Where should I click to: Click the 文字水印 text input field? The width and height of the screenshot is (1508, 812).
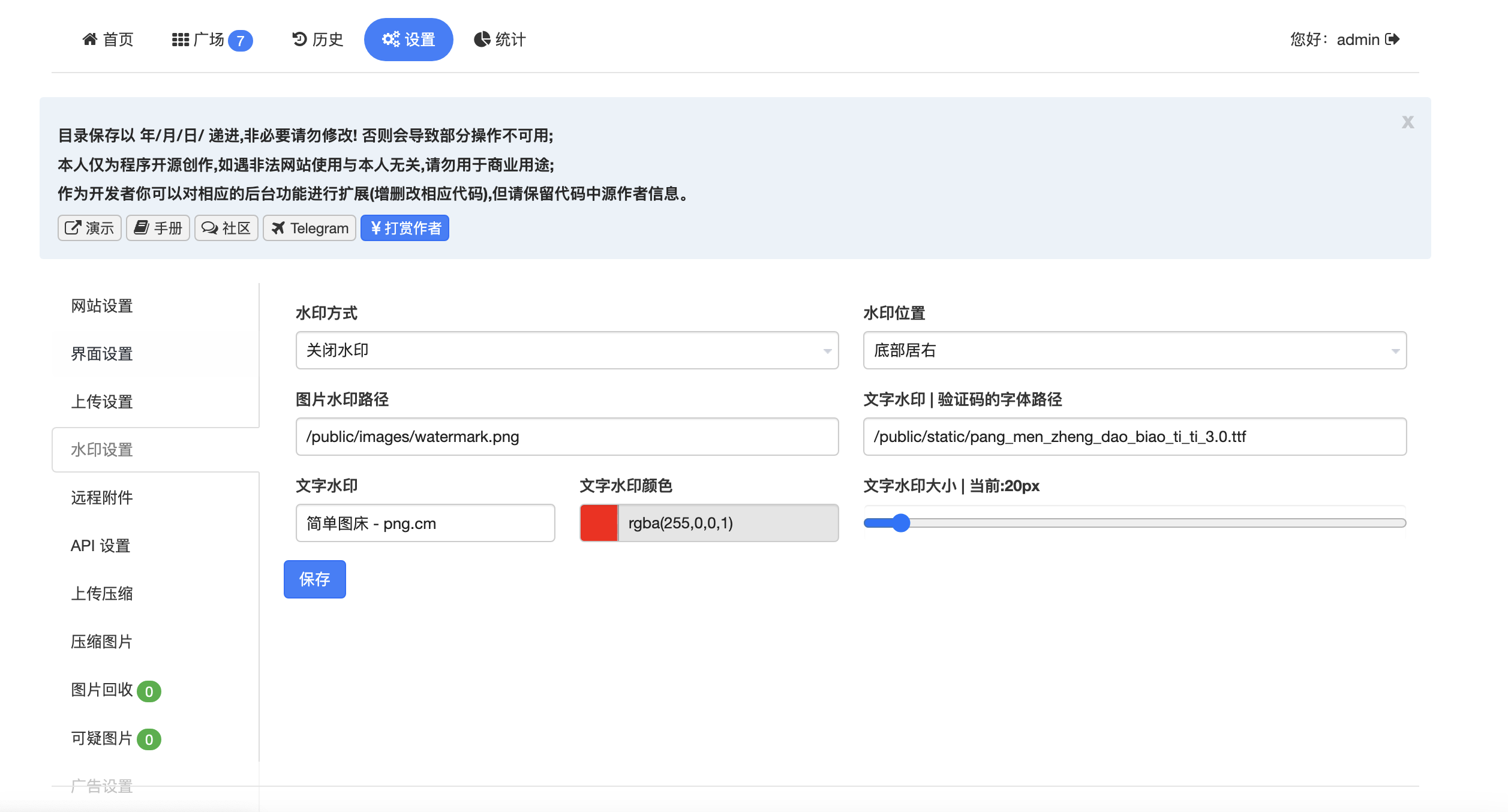425,523
